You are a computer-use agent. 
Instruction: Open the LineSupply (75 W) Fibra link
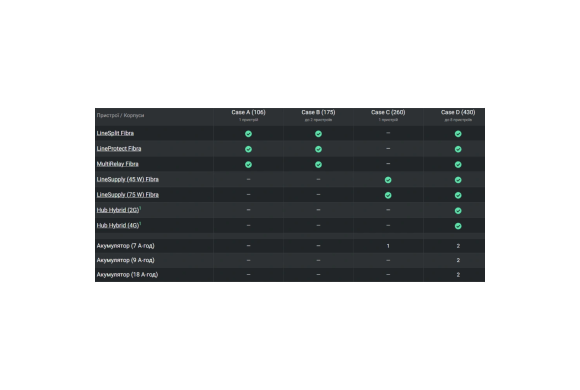coord(128,195)
